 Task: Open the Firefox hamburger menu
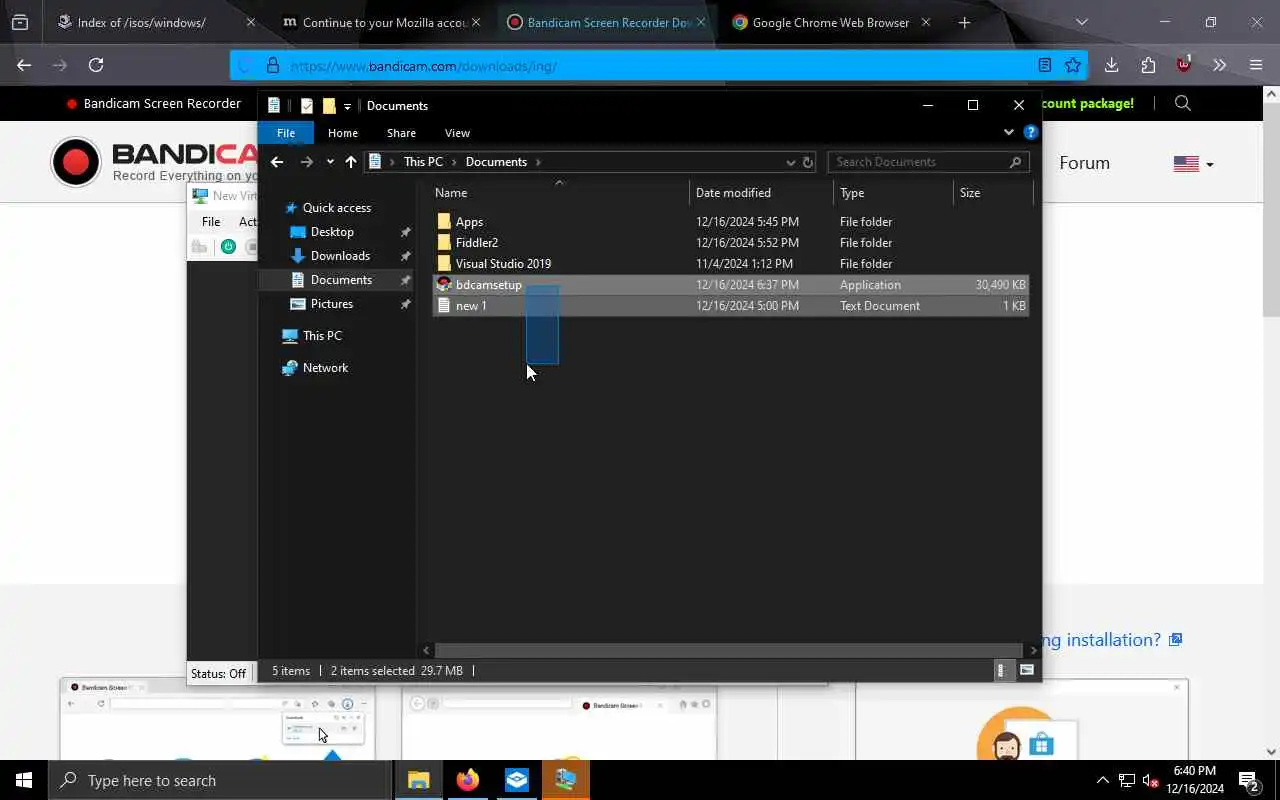(x=1256, y=65)
